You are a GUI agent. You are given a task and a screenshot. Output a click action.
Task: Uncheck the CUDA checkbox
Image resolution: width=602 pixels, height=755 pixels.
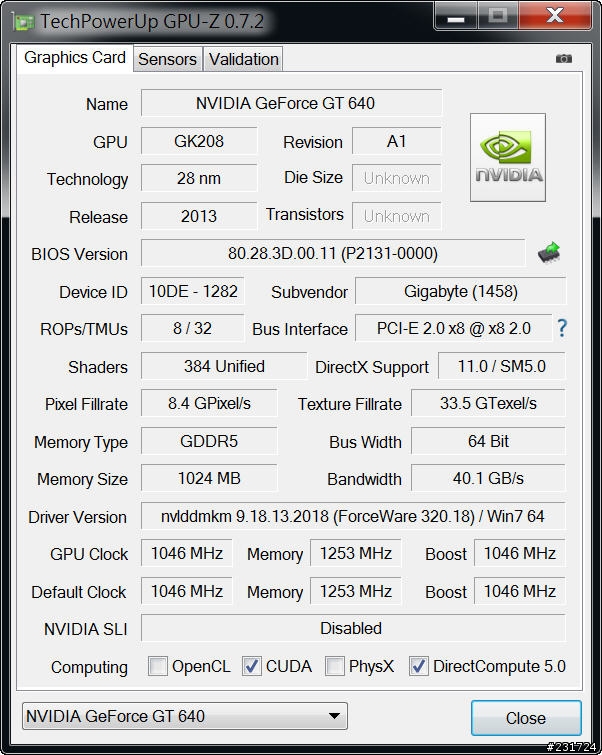coord(251,666)
